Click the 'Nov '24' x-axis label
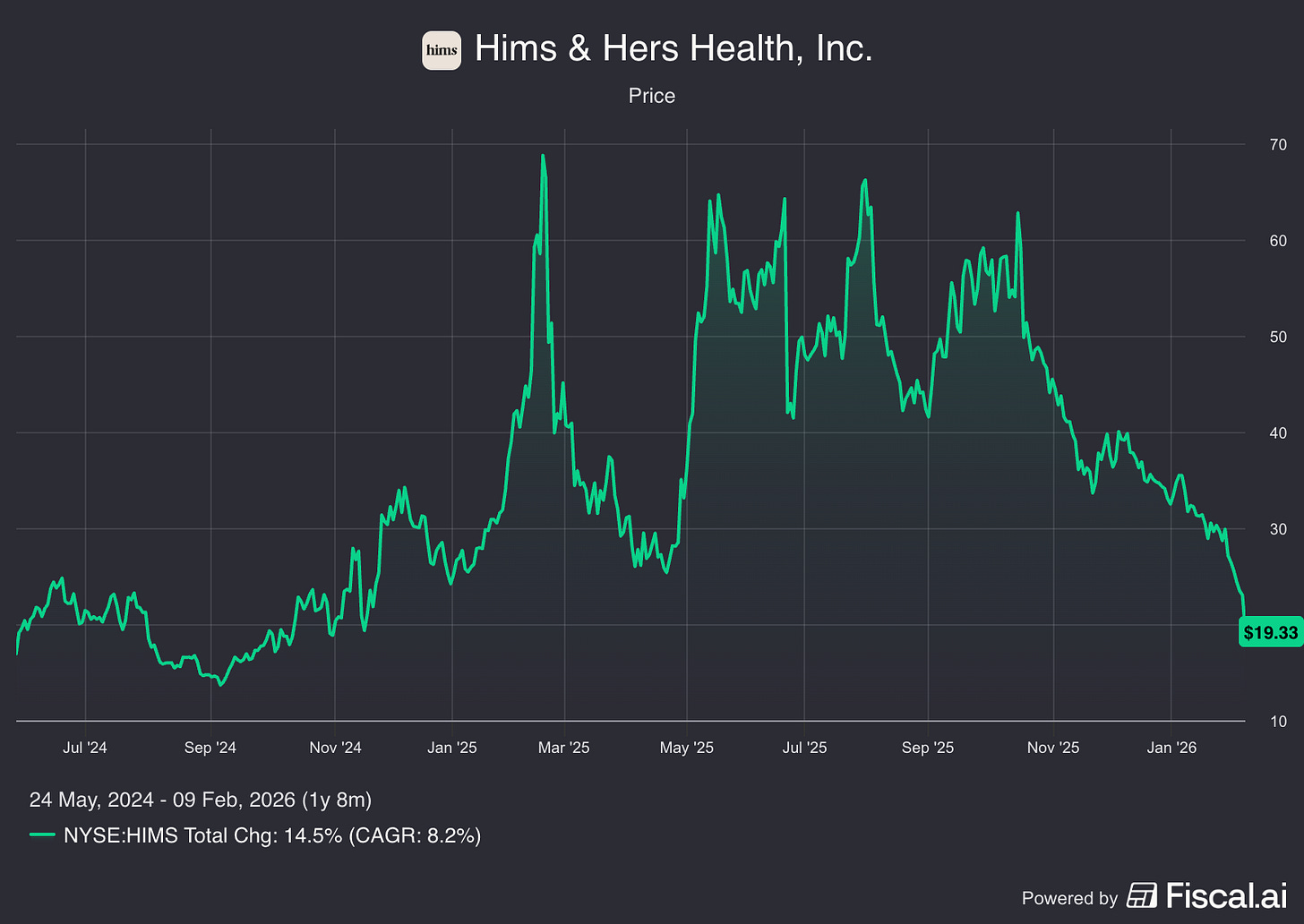This screenshot has width=1304, height=924. coord(335,748)
